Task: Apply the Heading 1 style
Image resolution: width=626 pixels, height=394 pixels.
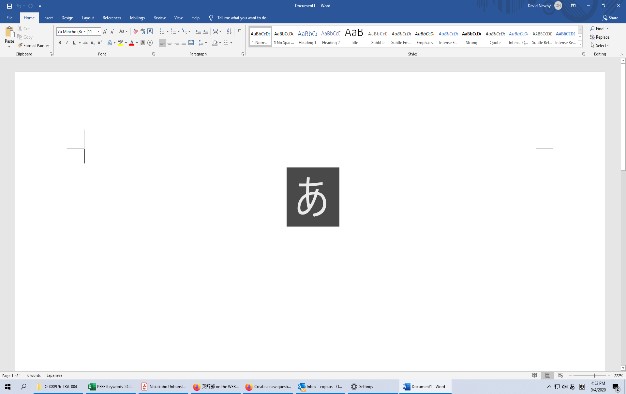Action: (x=307, y=36)
